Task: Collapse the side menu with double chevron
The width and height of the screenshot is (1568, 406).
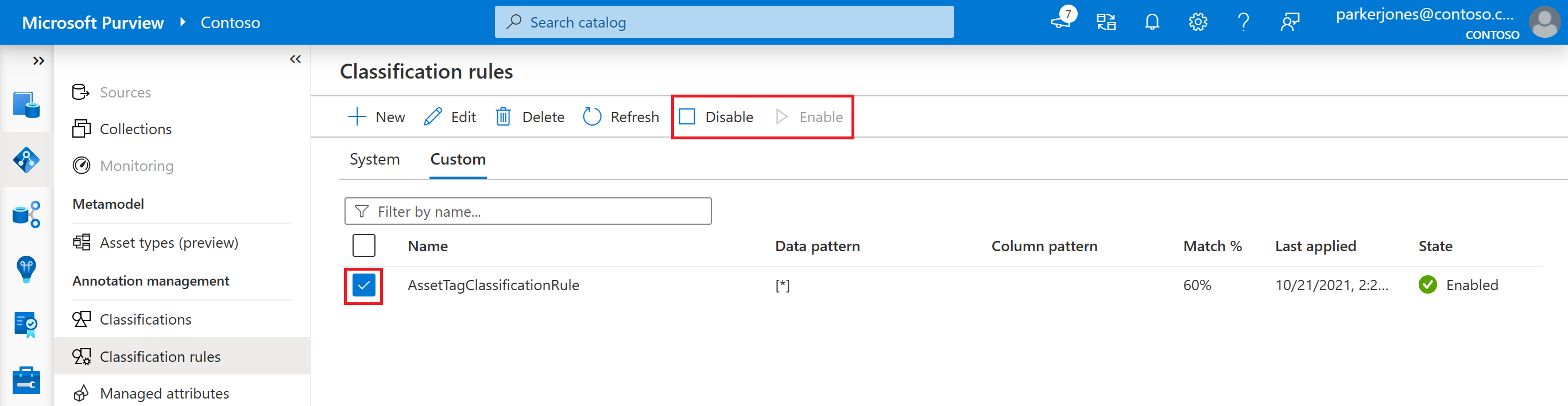Action: [x=295, y=59]
